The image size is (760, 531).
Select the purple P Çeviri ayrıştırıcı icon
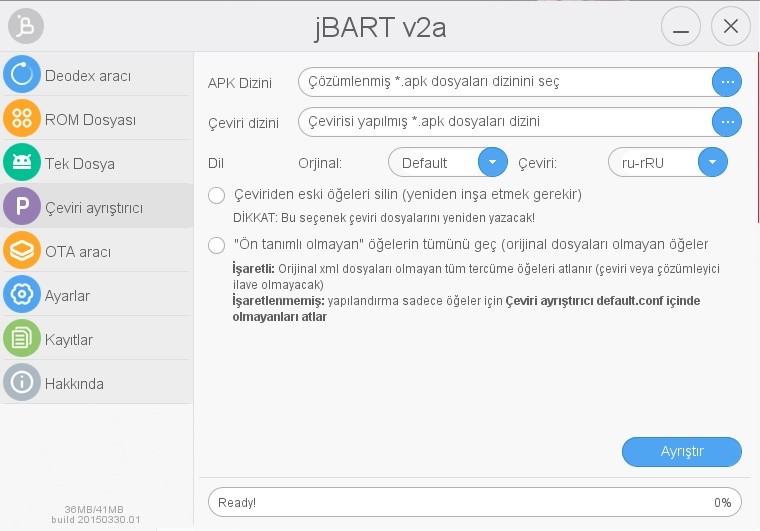[22, 206]
